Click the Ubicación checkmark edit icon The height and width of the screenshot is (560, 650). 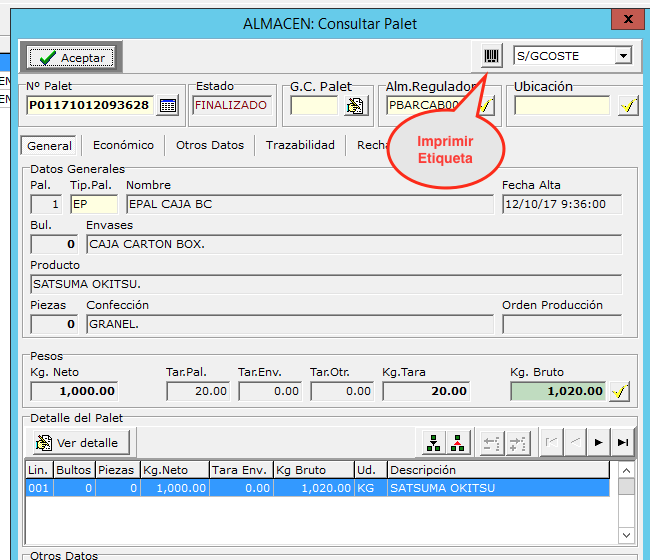[x=627, y=105]
